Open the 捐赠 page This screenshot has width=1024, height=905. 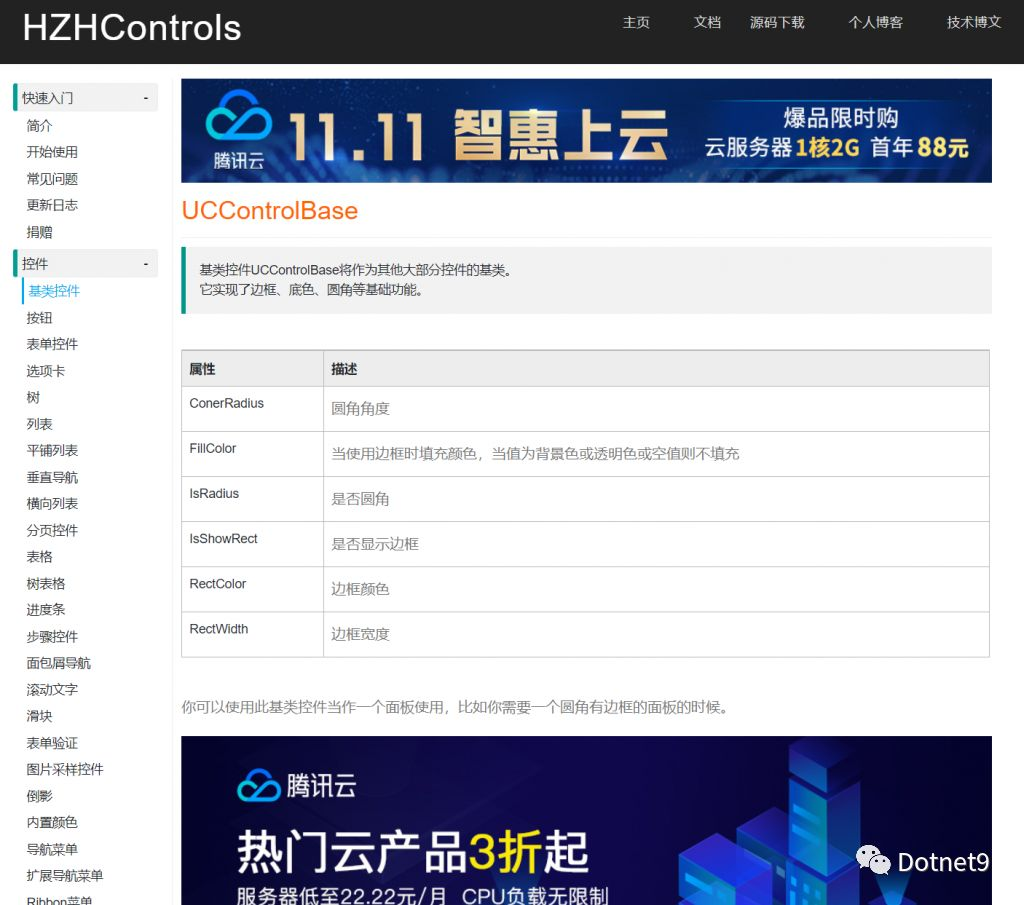pyautogui.click(x=39, y=231)
